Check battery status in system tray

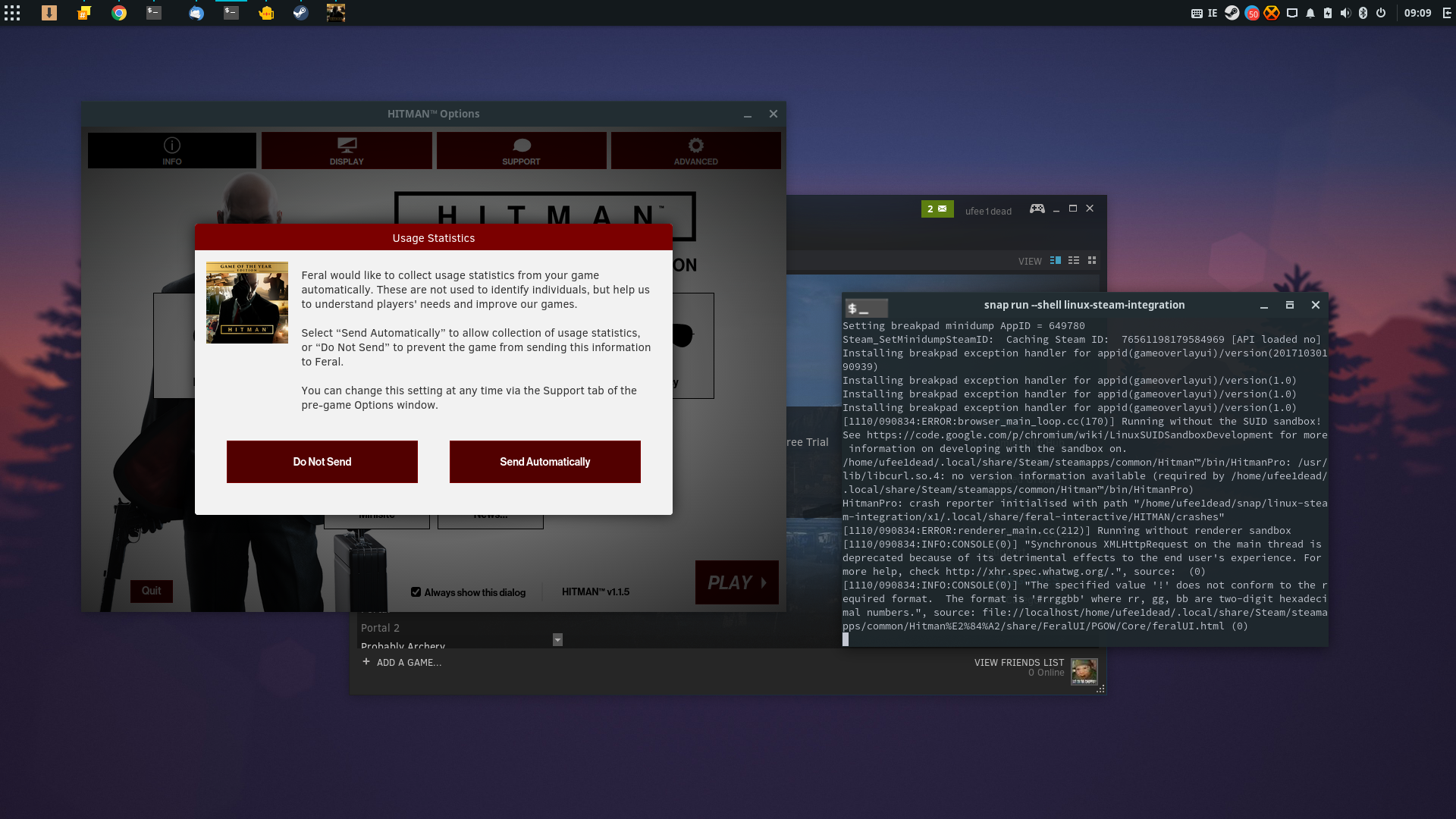click(1328, 13)
